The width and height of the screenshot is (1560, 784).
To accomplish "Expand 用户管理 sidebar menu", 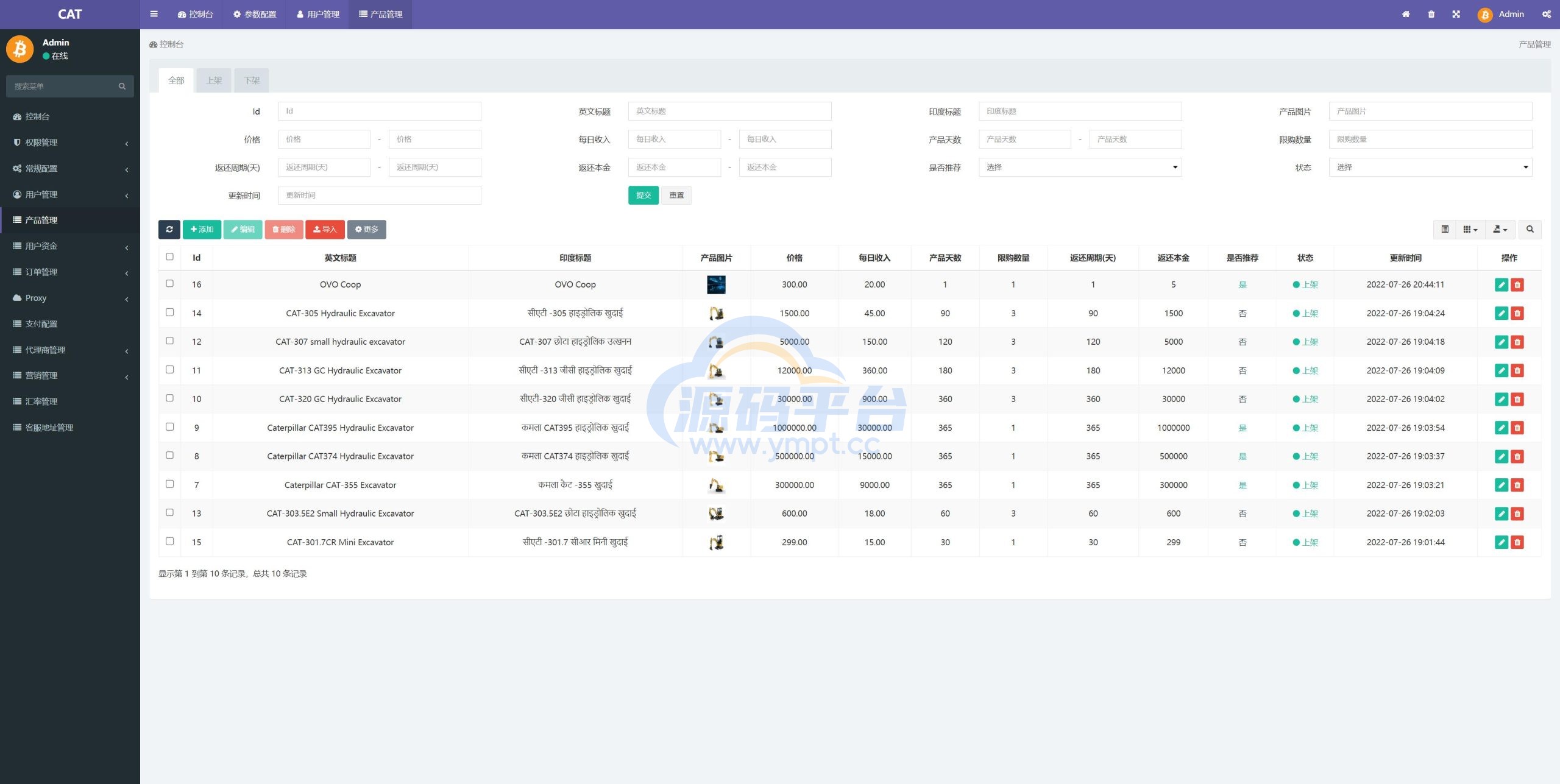I will coord(70,194).
